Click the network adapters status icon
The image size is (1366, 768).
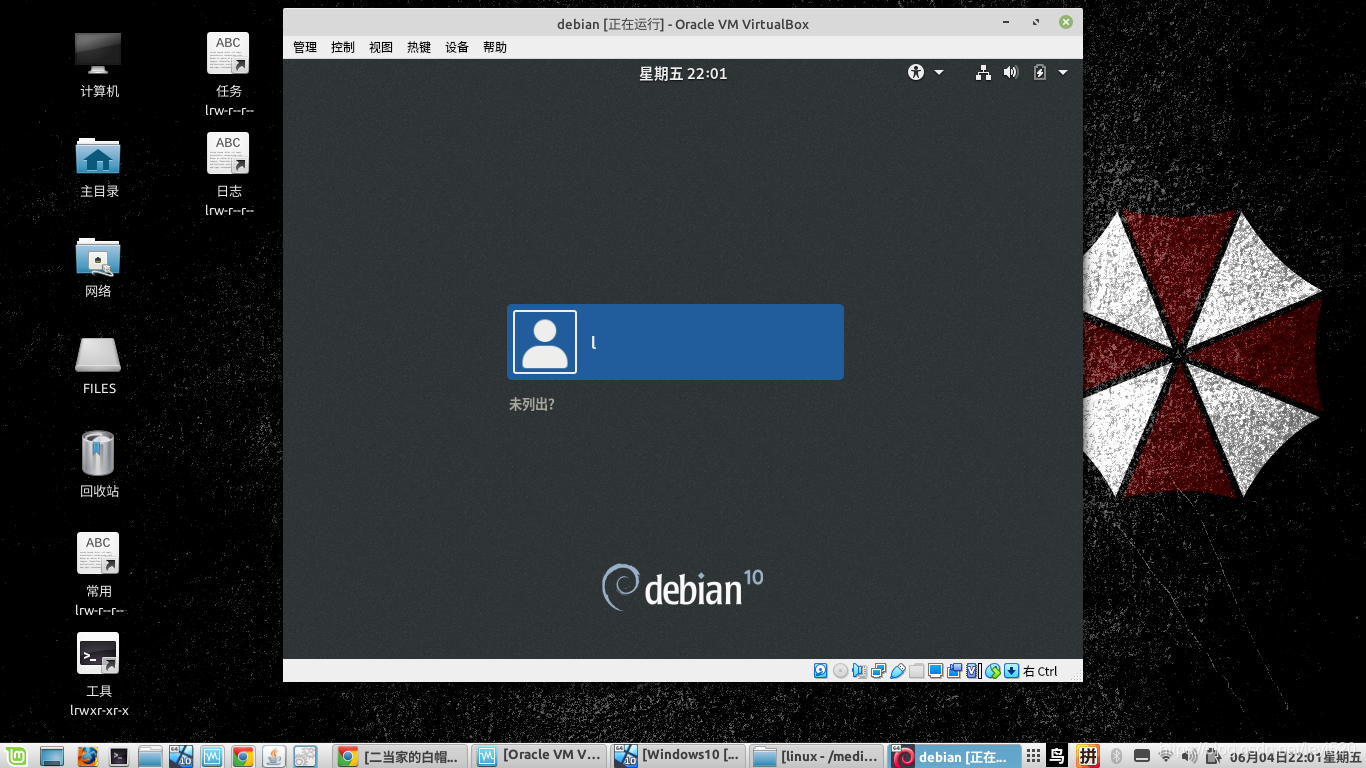coord(879,671)
